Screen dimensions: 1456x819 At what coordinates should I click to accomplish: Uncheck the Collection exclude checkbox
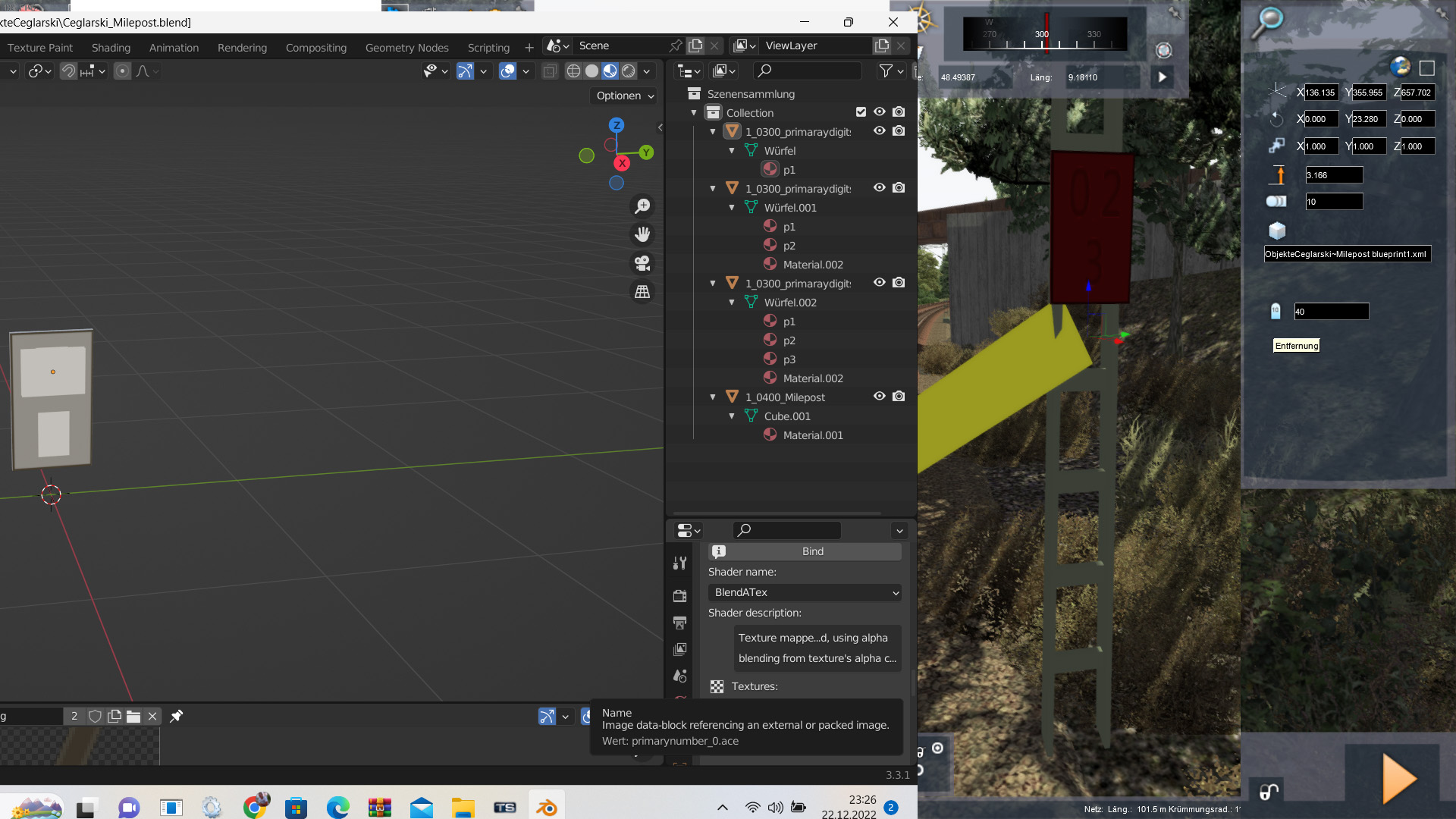pos(861,112)
